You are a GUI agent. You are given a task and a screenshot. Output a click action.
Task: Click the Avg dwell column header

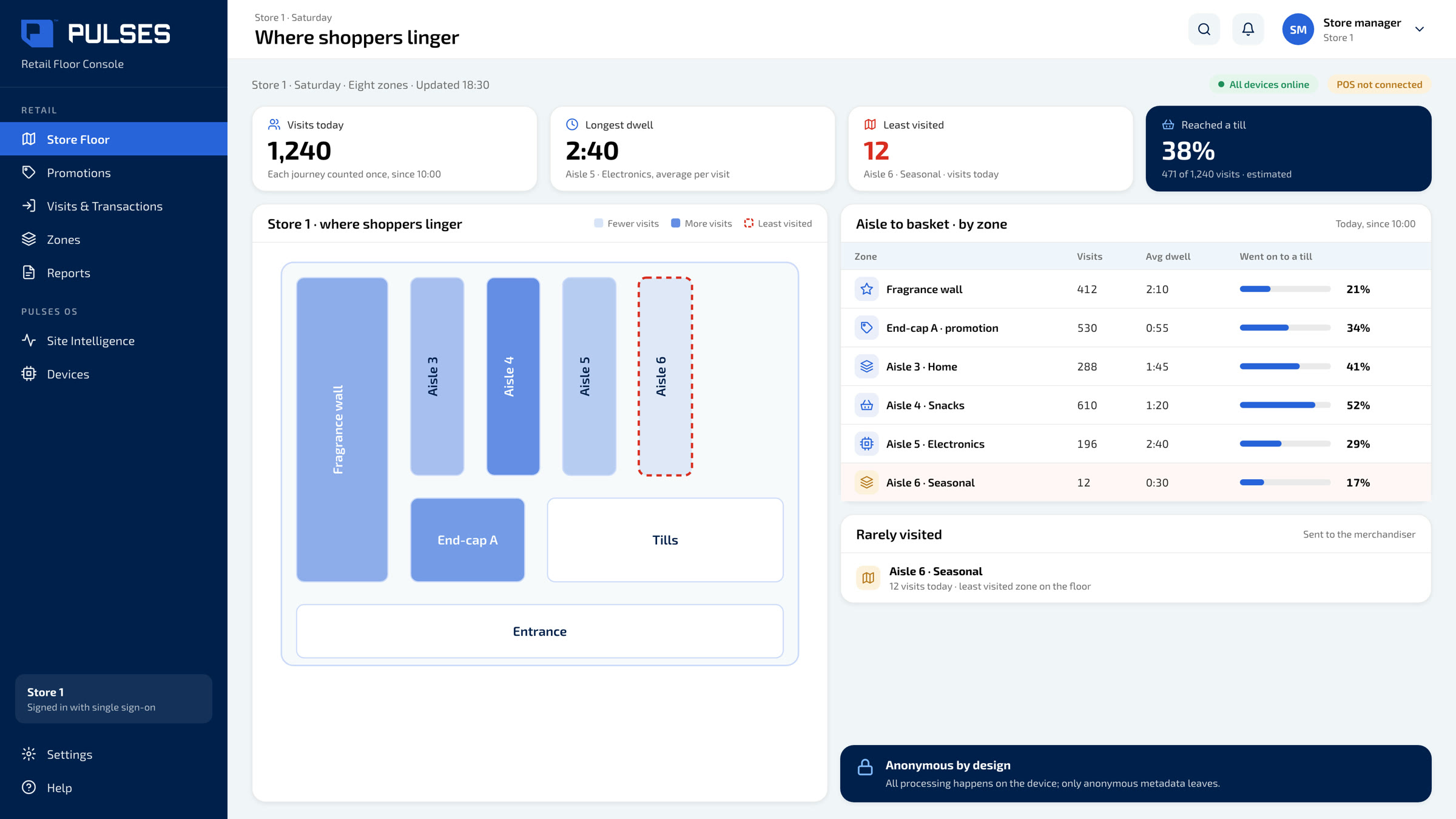coord(1168,256)
